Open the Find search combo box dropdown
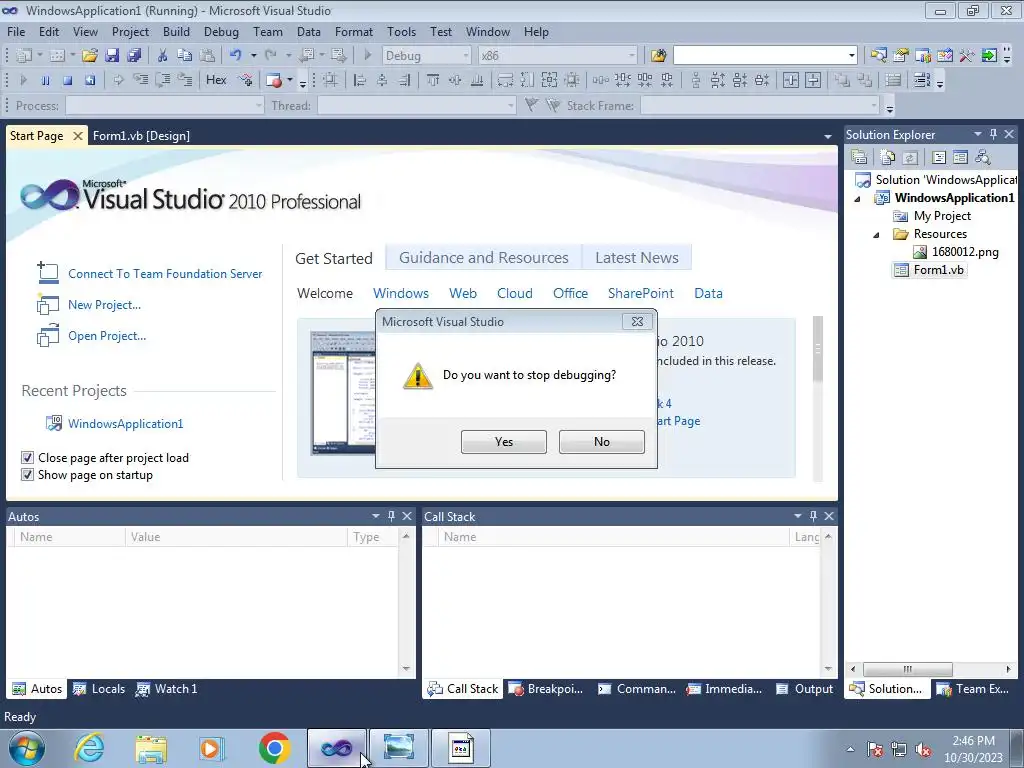 (851, 56)
